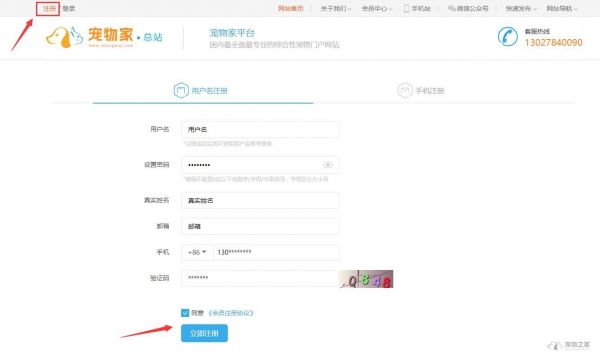The width and height of the screenshot is (600, 361).
Task: Focus the 用户名 input field
Action: (x=260, y=130)
